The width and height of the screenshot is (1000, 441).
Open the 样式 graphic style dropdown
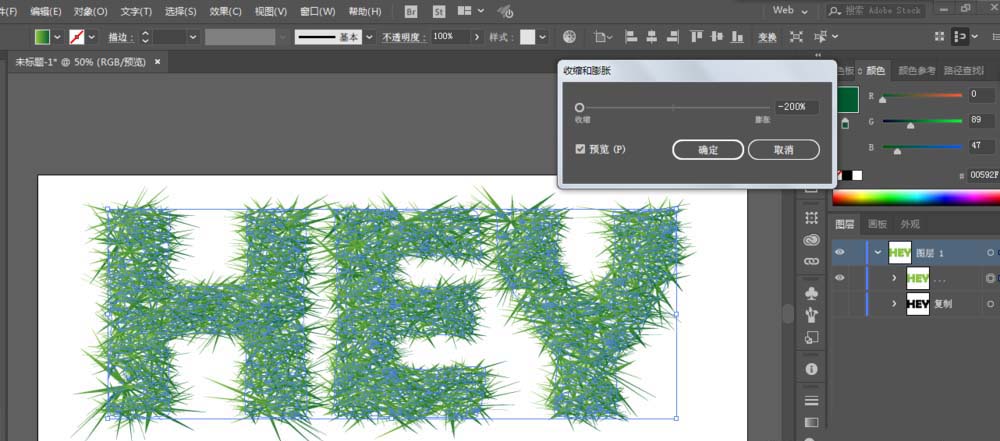click(x=543, y=37)
